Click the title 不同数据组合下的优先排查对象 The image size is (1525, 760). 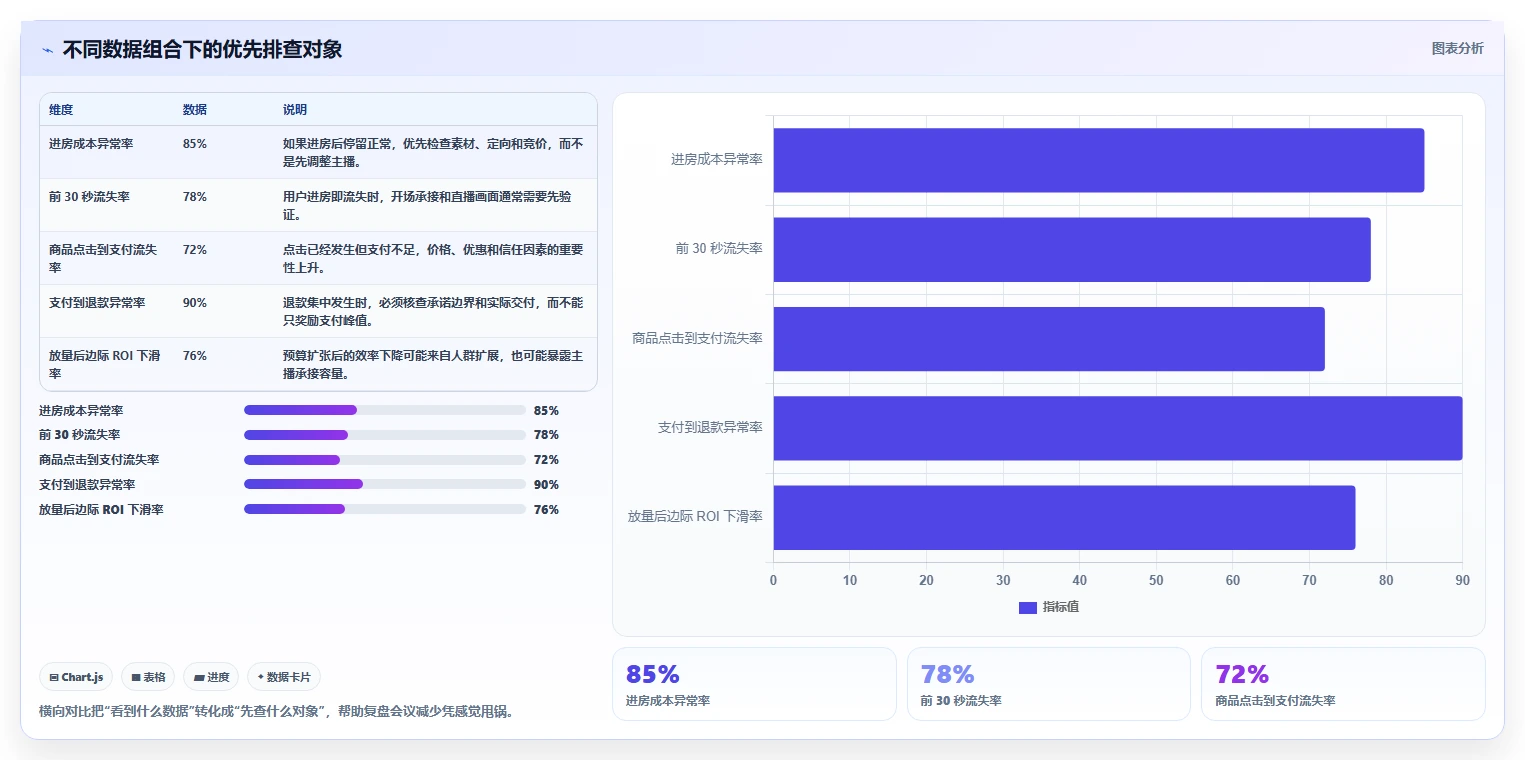pos(202,49)
